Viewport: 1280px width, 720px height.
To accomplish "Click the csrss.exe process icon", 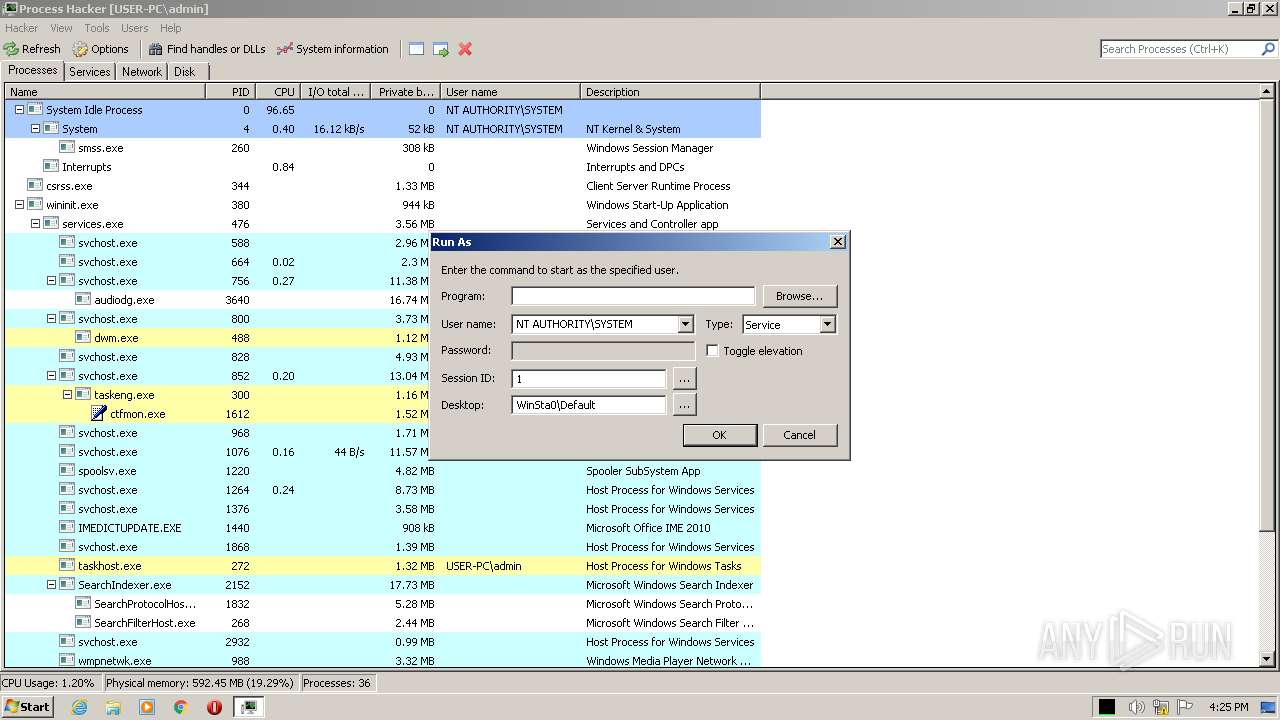I will (x=35, y=185).
